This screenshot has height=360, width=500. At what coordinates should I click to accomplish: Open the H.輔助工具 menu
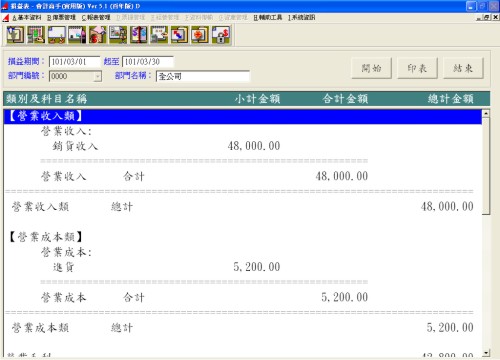point(268,17)
